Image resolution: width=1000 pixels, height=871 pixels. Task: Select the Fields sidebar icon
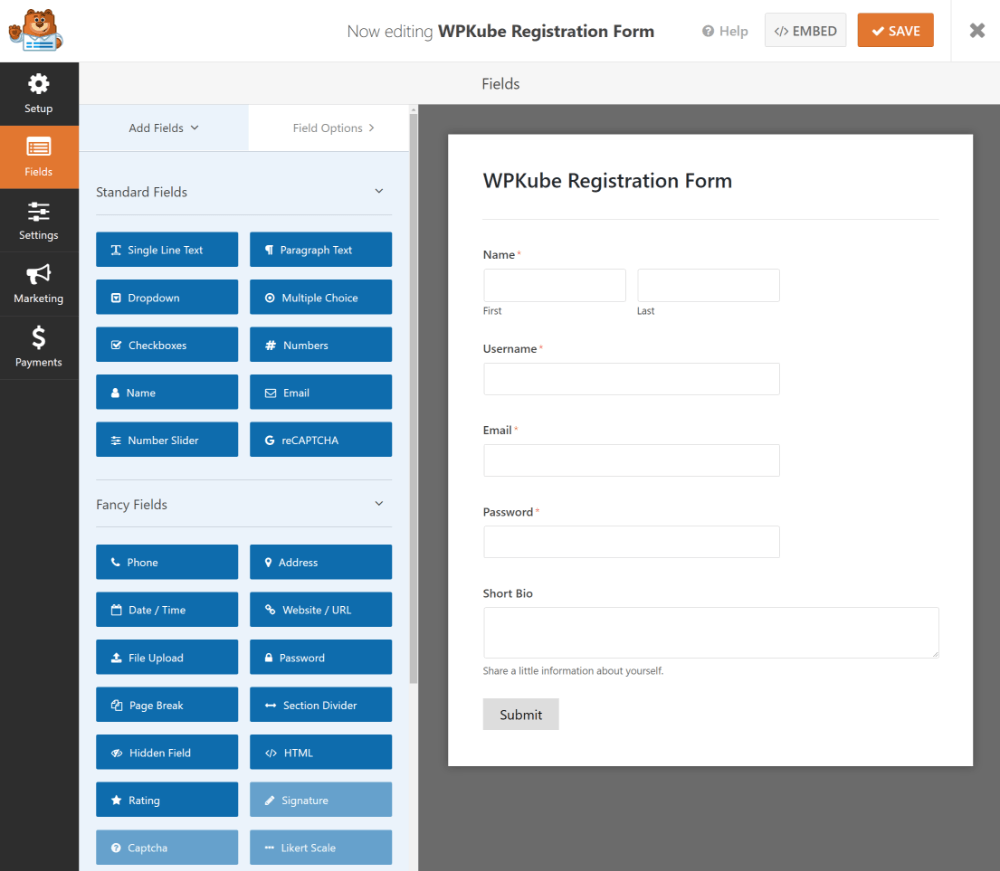(38, 147)
